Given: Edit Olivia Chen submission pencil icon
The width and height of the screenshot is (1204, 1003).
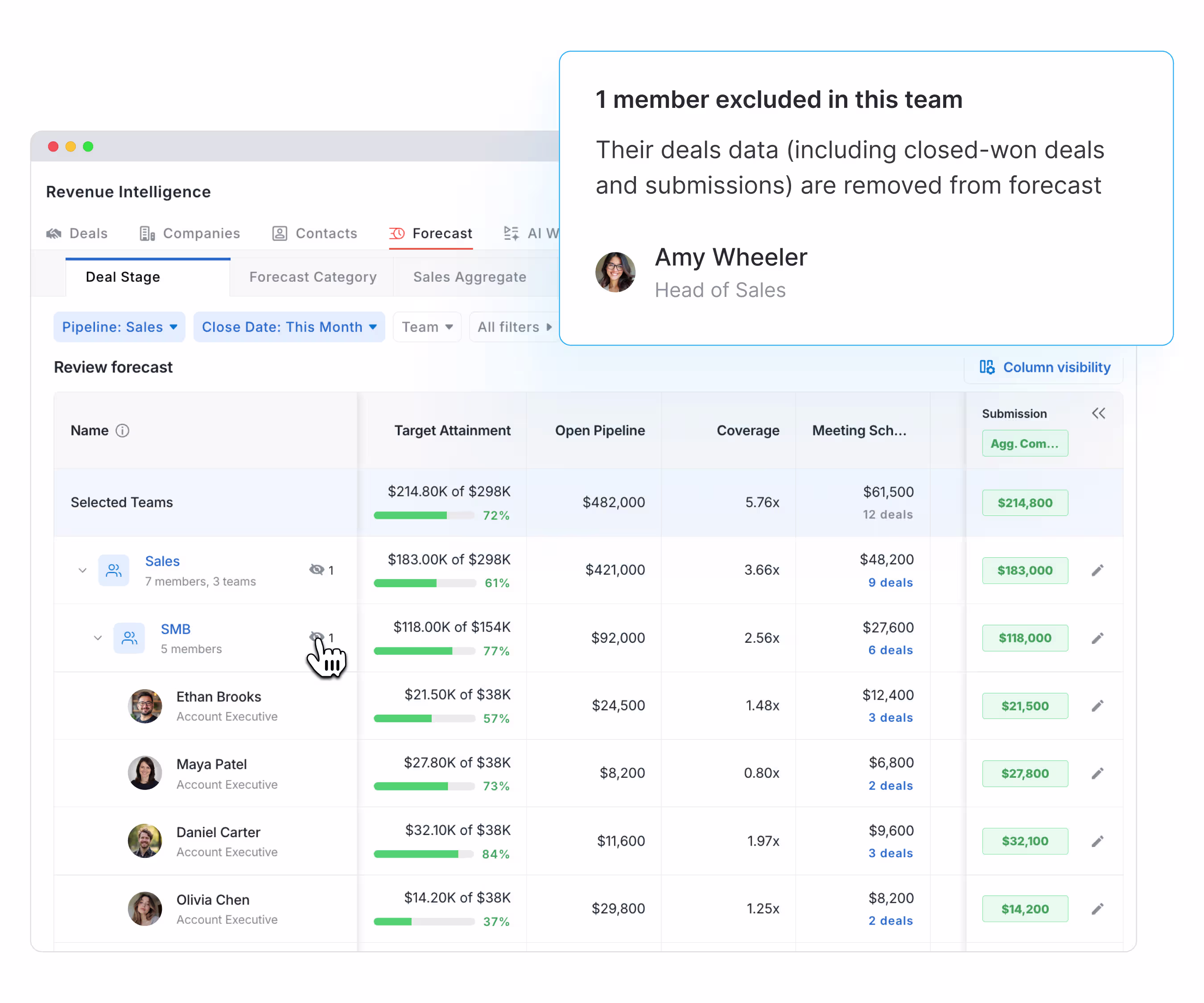Looking at the screenshot, I should click(x=1097, y=908).
